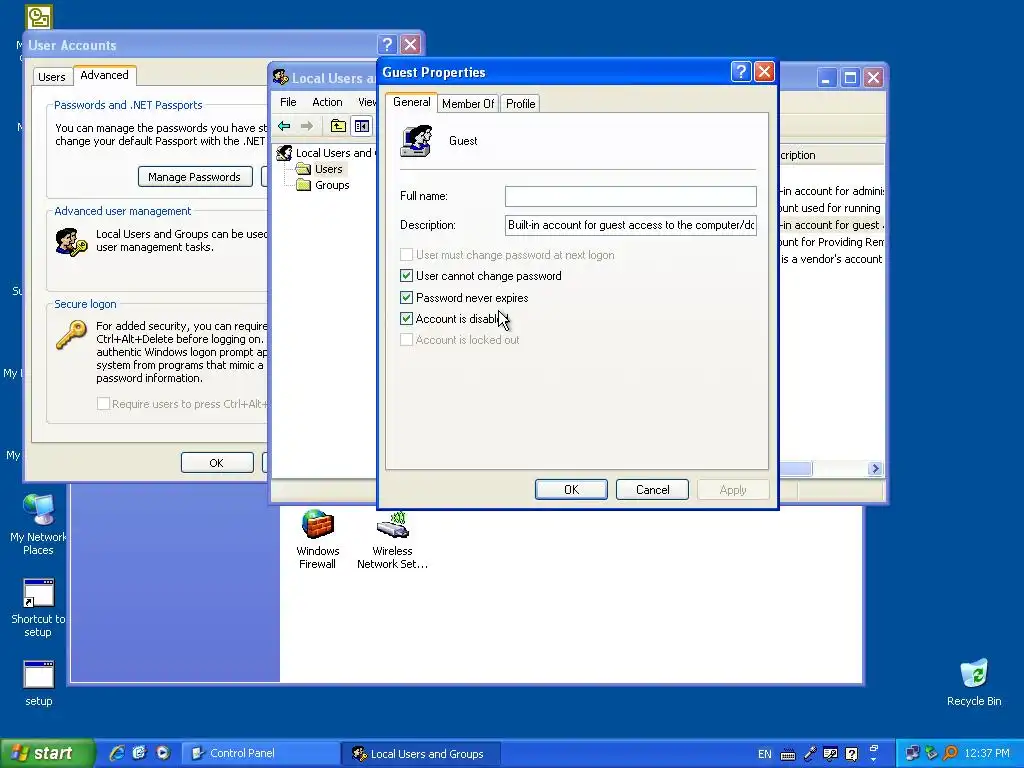
Task: Uncheck Account is disabled
Action: pos(406,319)
